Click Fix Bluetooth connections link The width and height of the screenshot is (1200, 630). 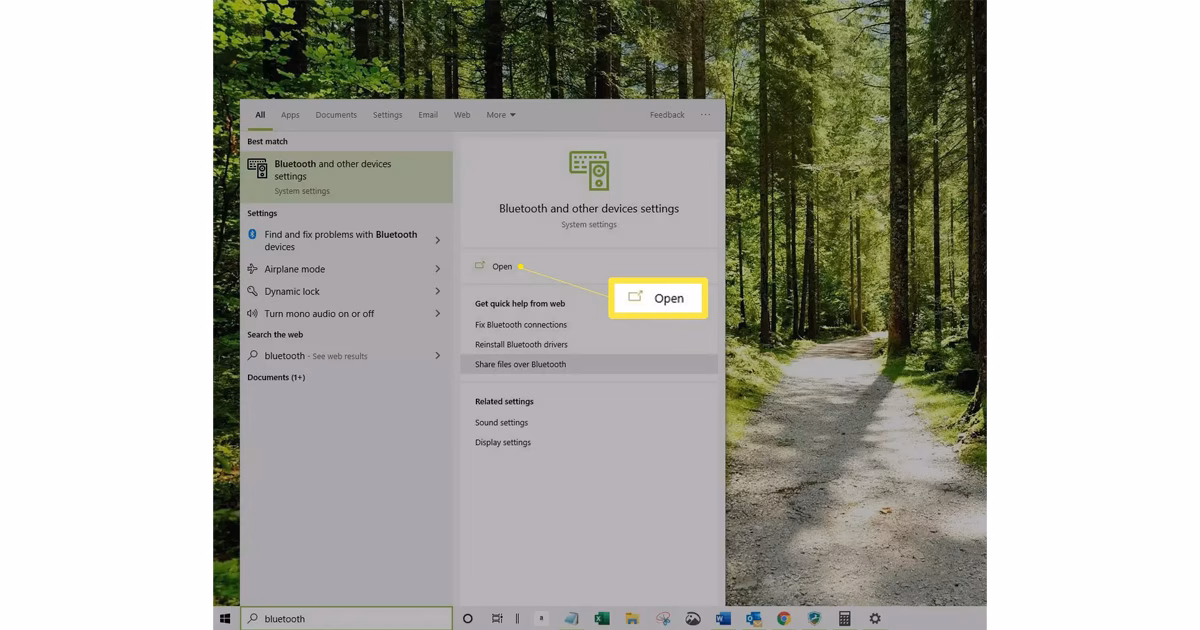(520, 325)
